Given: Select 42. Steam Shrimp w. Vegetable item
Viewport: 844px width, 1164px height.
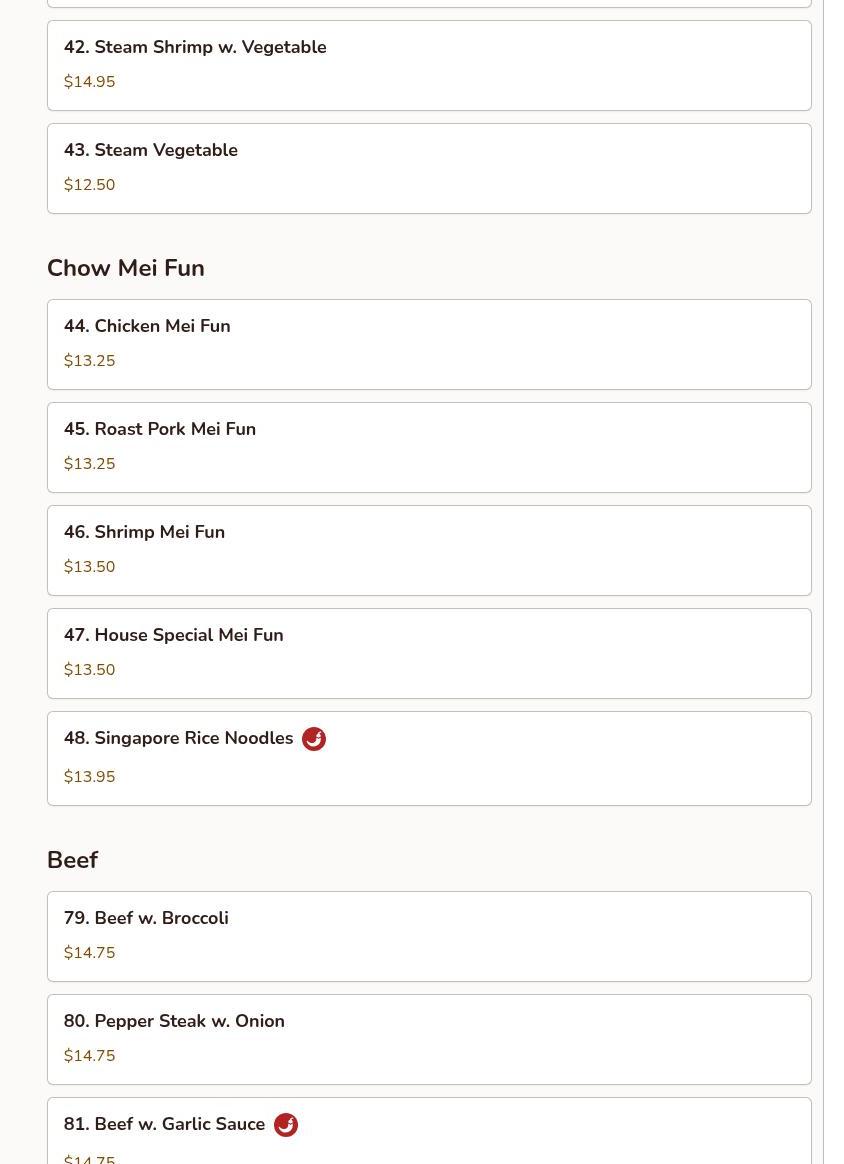Looking at the screenshot, I should tap(429, 65).
